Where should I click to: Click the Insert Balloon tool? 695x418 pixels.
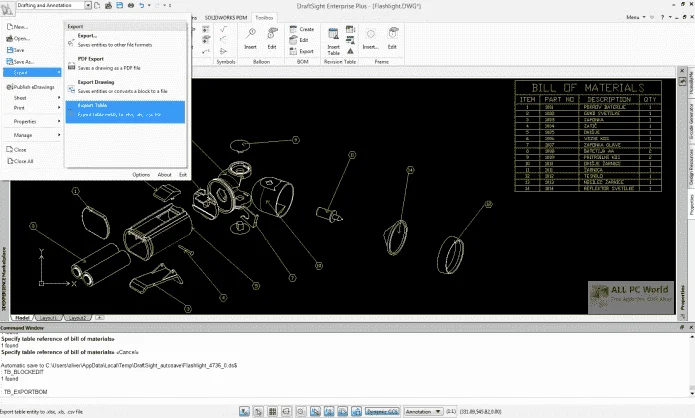250,38
